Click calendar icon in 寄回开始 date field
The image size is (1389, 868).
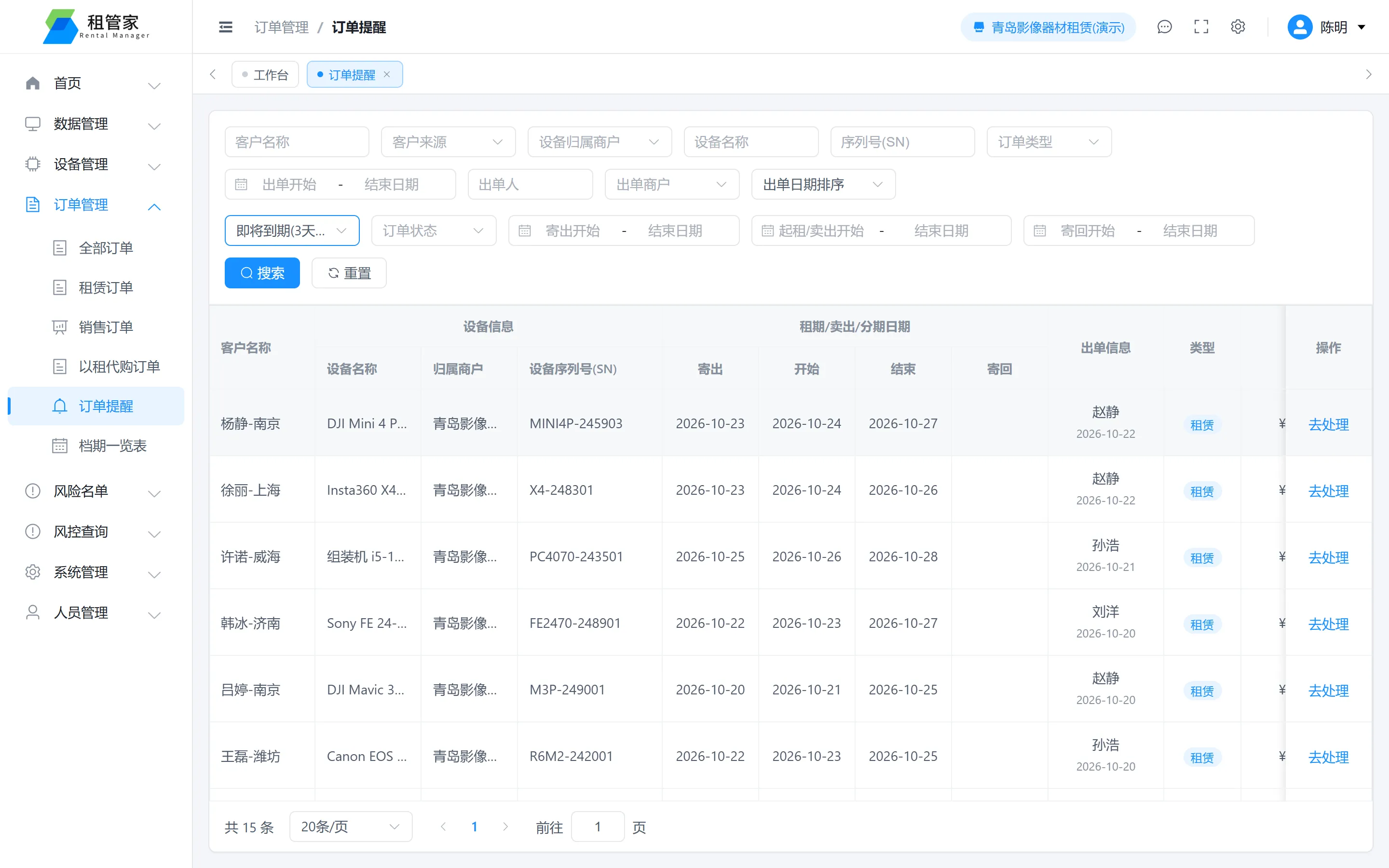[1039, 231]
